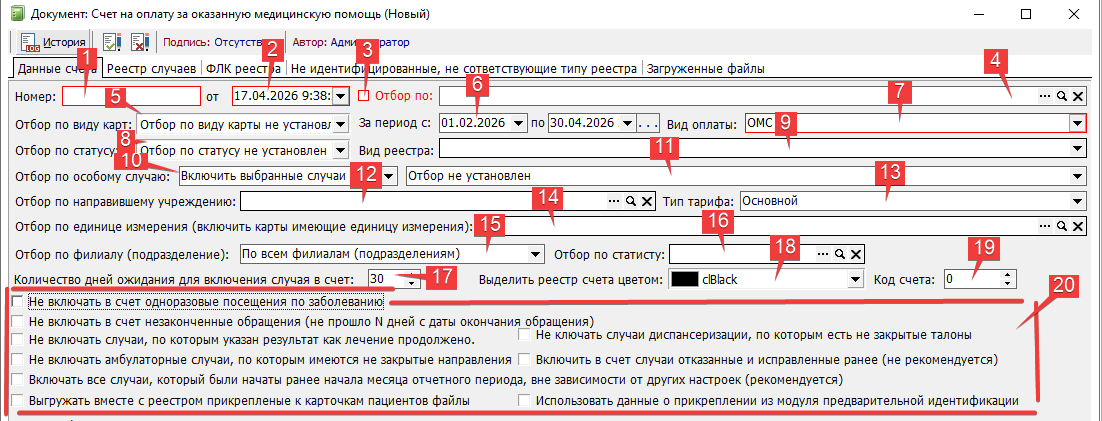Enable the red 'Отбор по' checkbox

365,97
